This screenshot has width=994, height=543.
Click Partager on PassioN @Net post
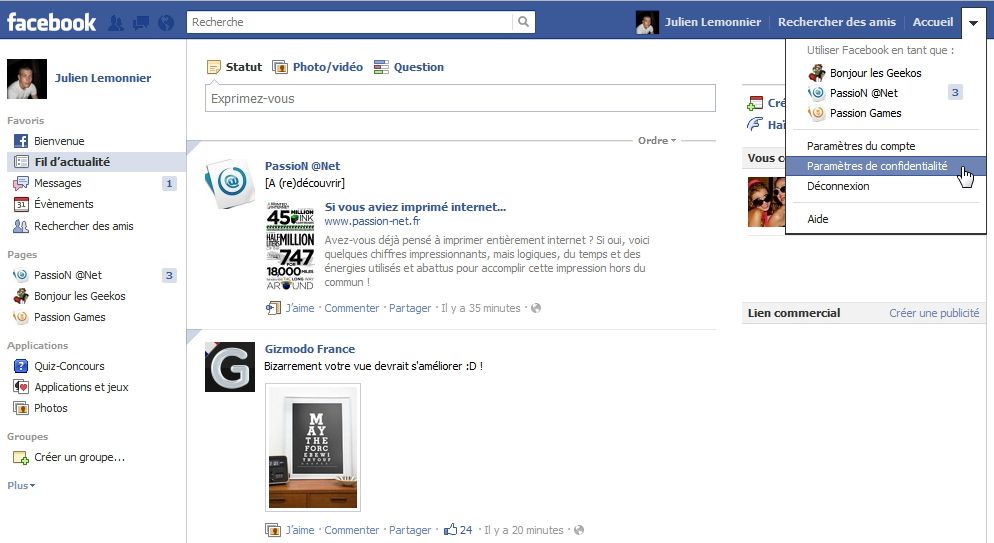(x=410, y=308)
